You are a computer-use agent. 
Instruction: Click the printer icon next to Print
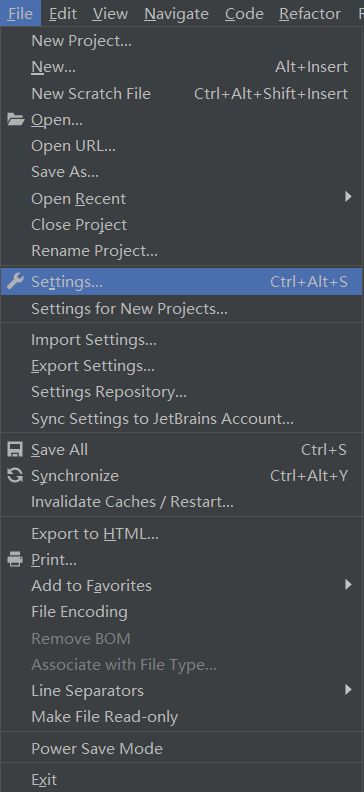click(15, 559)
